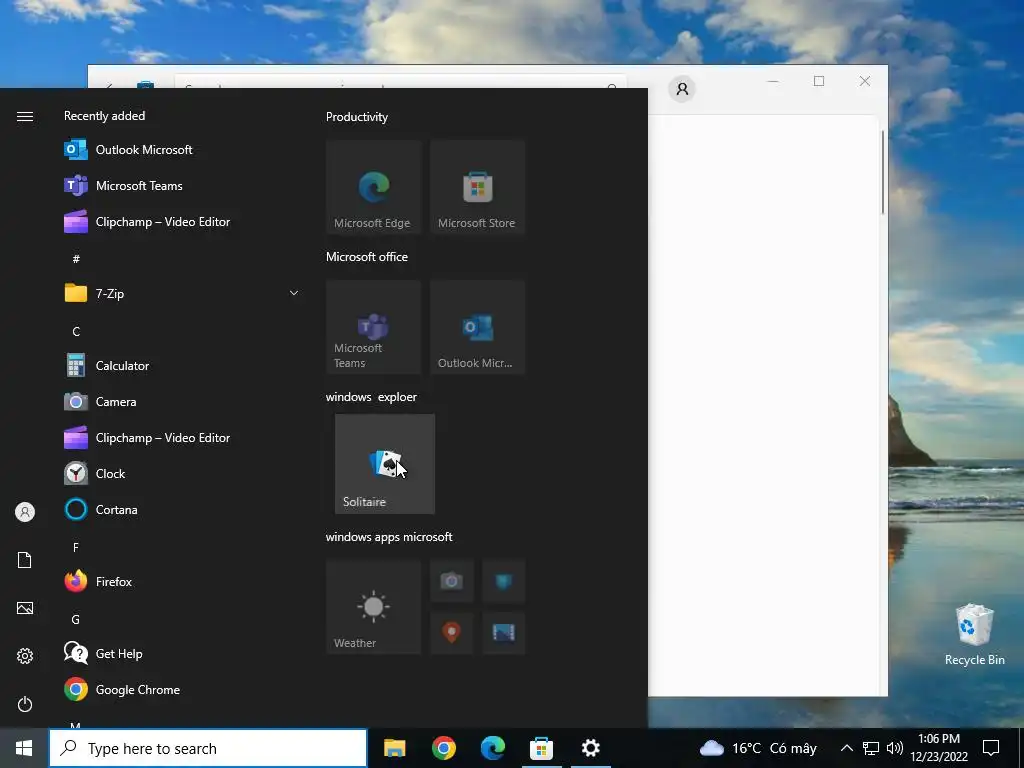
Task: Open the notification center icon
Action: click(x=991, y=748)
